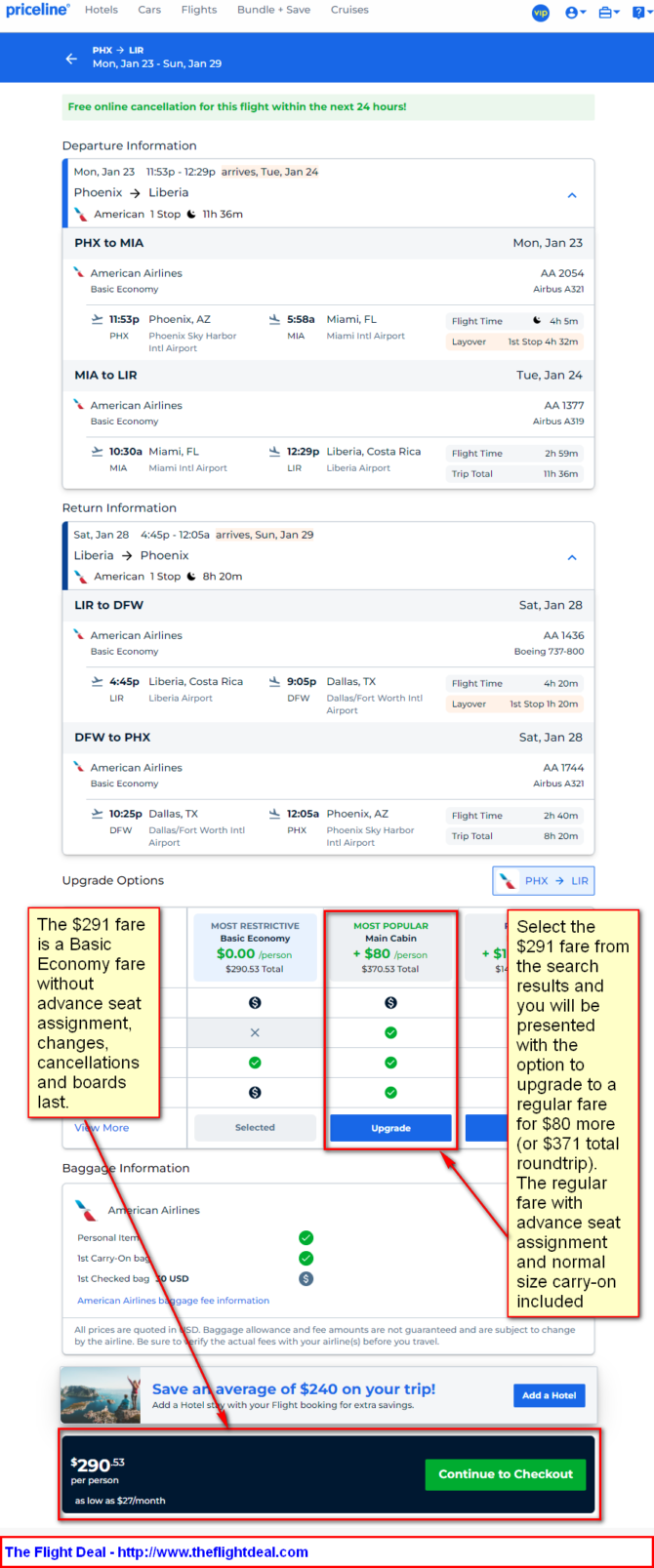Click the flight number AA 1744
654x1568 pixels.
563,767
